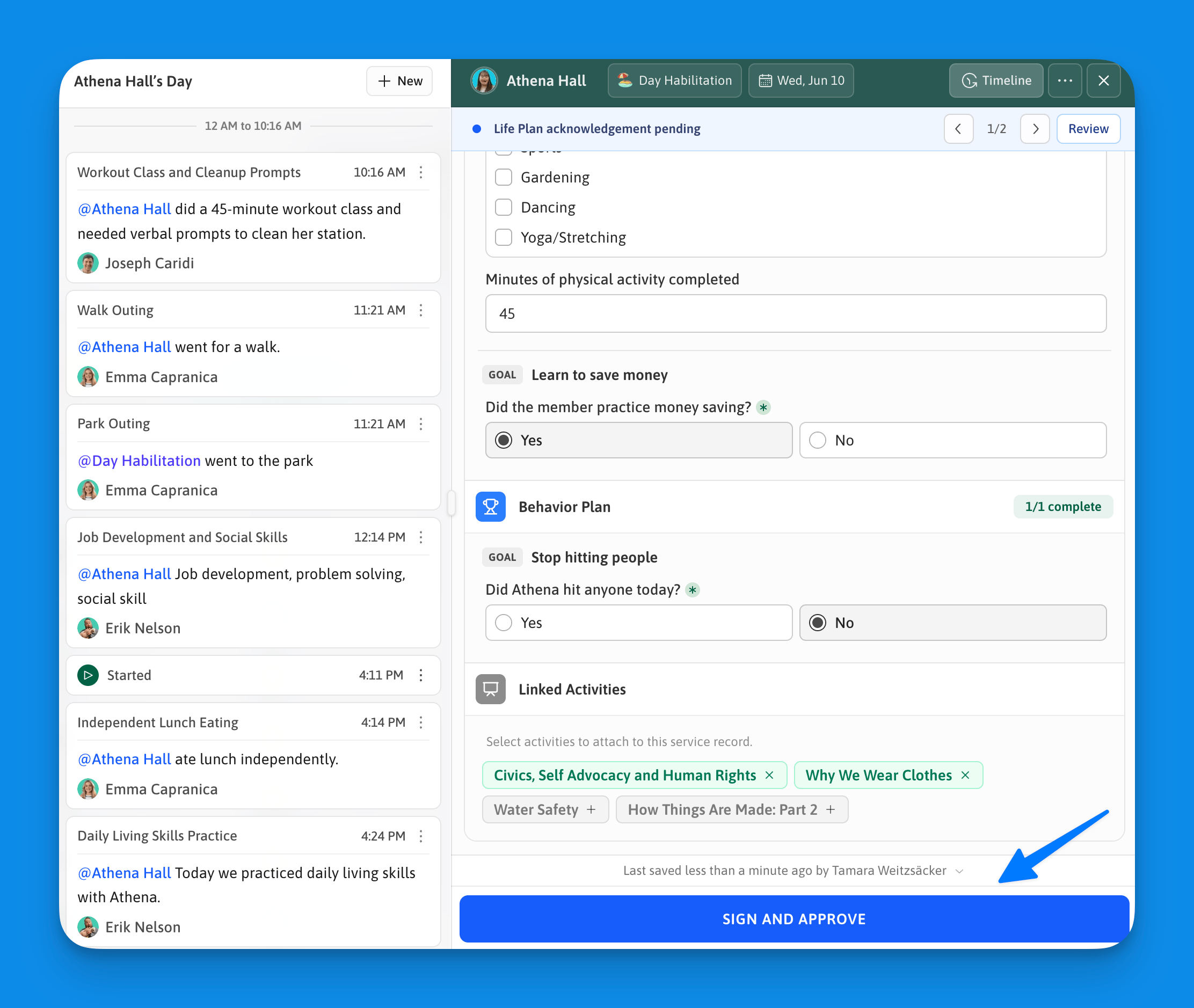Click Joseph Caridi's avatar

pos(88,263)
